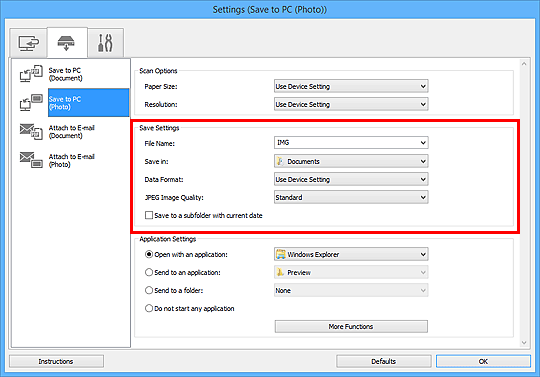Select Save to PC (Document) list item

pyautogui.click(x=71, y=74)
